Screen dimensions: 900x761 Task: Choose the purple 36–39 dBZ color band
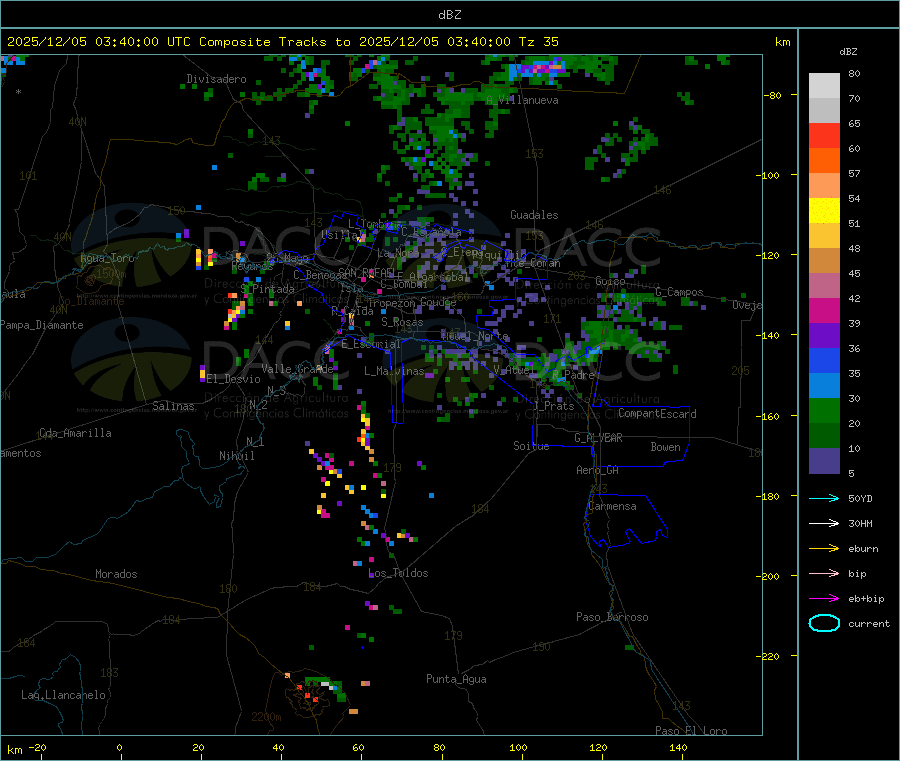(x=824, y=336)
